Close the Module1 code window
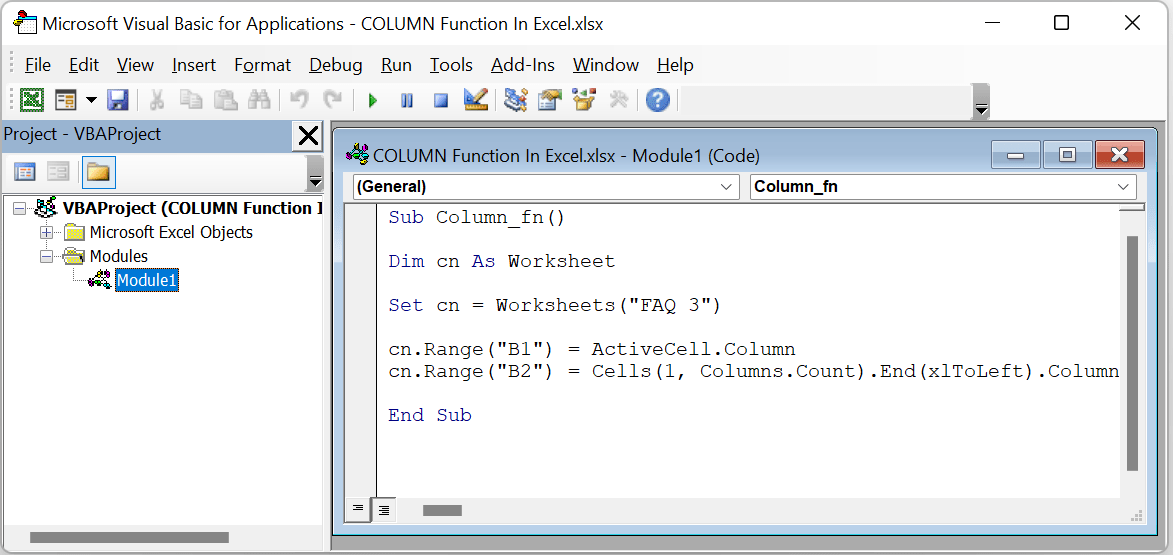Image resolution: width=1173 pixels, height=555 pixels. [x=1120, y=155]
